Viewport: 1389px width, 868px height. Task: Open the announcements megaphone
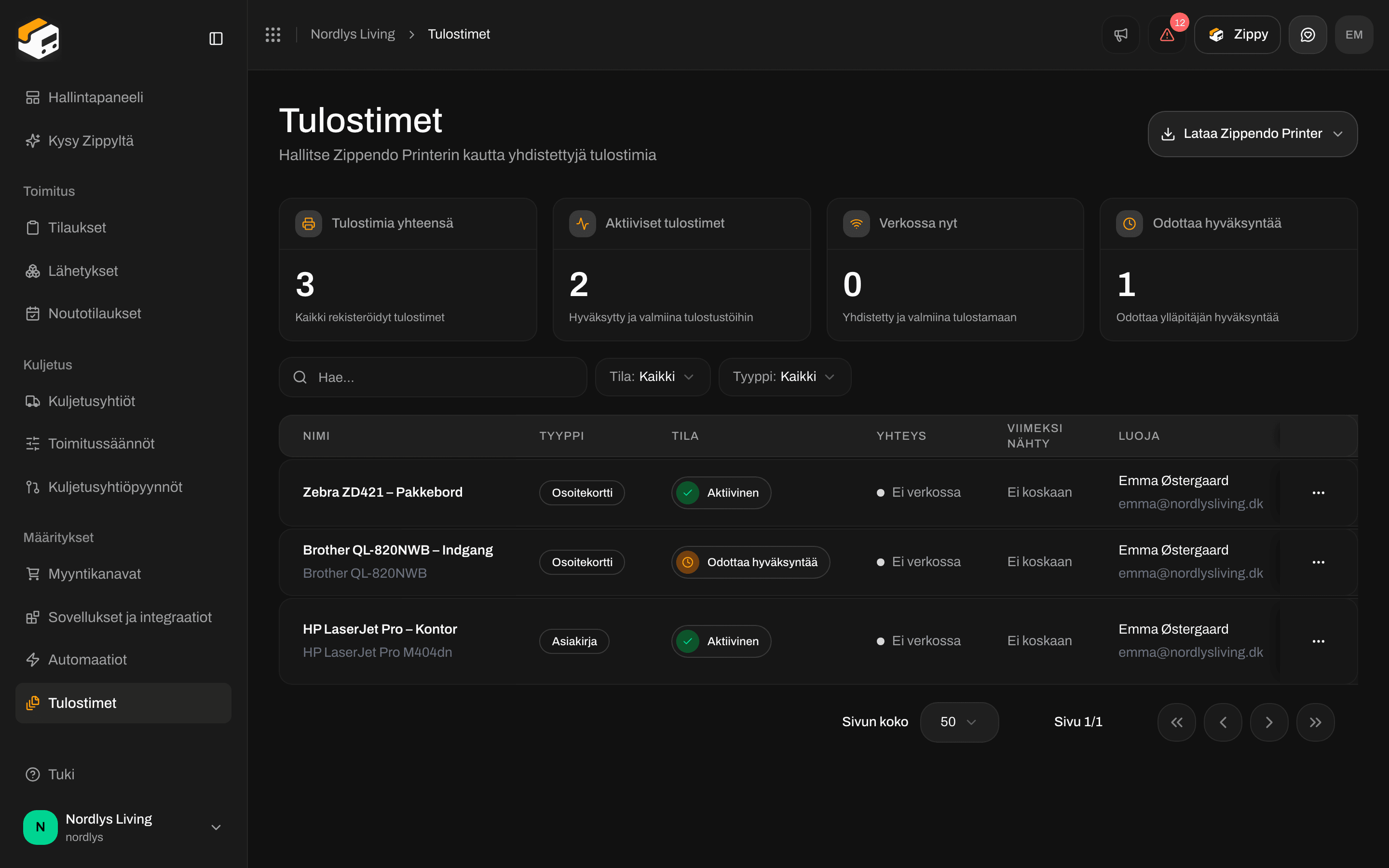(1120, 34)
